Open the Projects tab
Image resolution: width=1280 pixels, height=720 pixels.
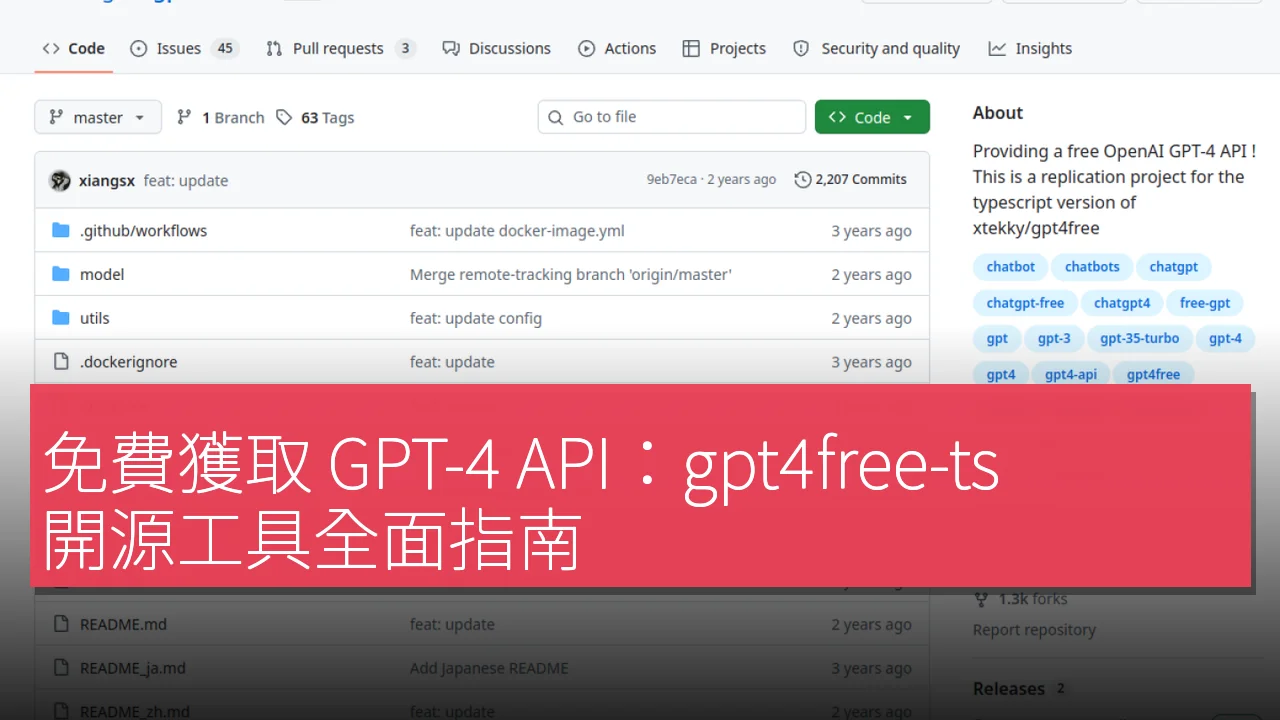724,48
